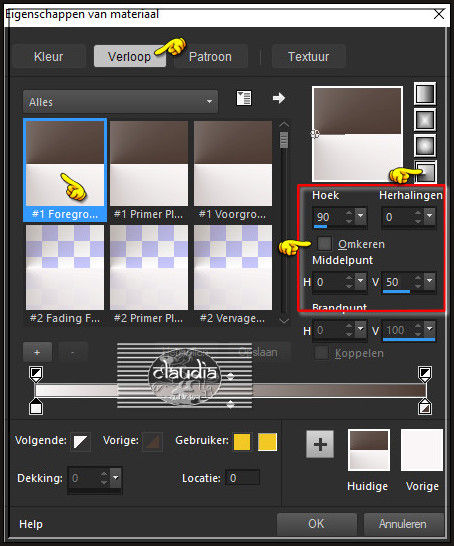Select the linear gradient style icon
Image resolution: width=454 pixels, height=546 pixels.
(x=425, y=94)
